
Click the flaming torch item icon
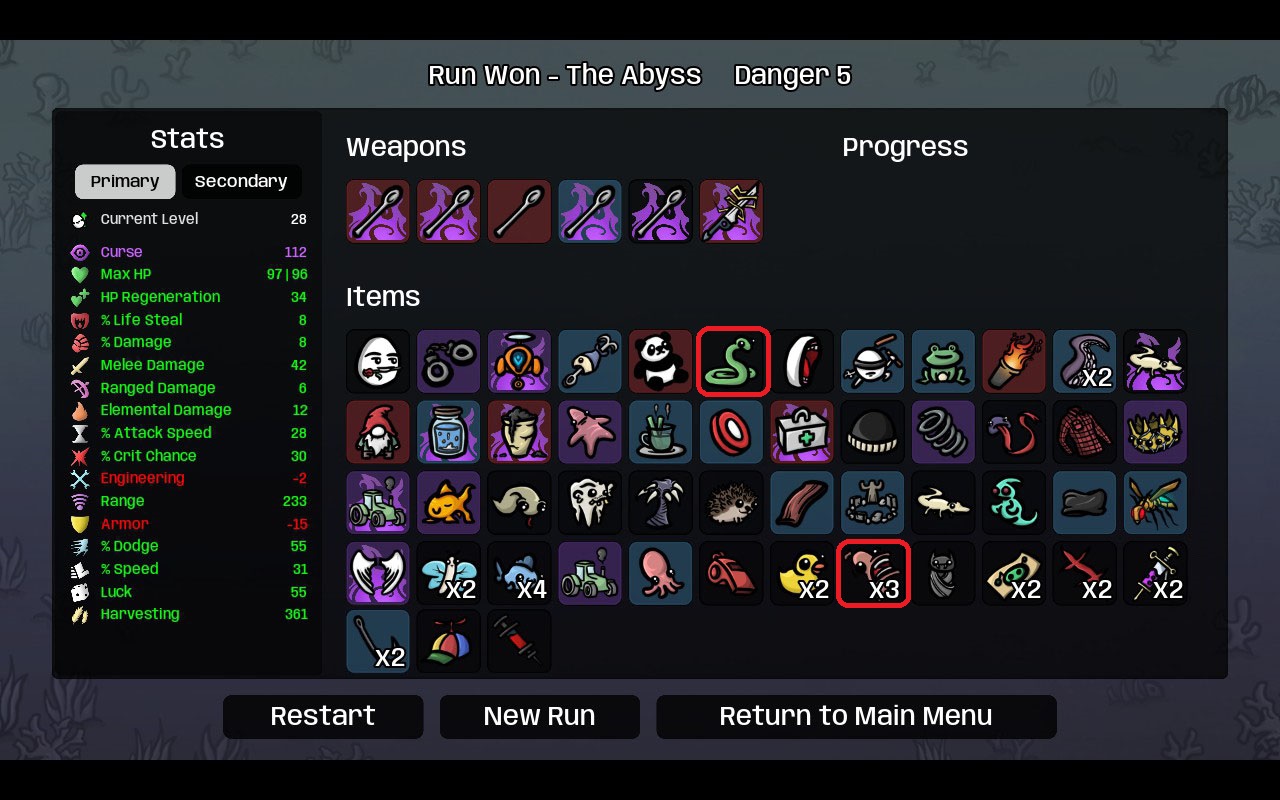pos(1014,361)
